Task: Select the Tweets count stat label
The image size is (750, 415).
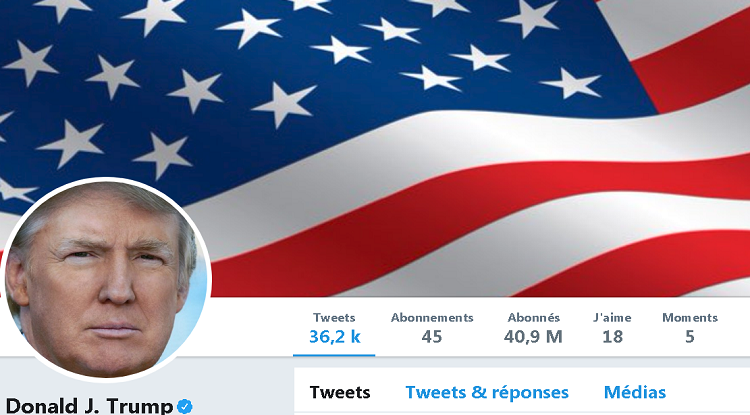Action: coord(334,317)
